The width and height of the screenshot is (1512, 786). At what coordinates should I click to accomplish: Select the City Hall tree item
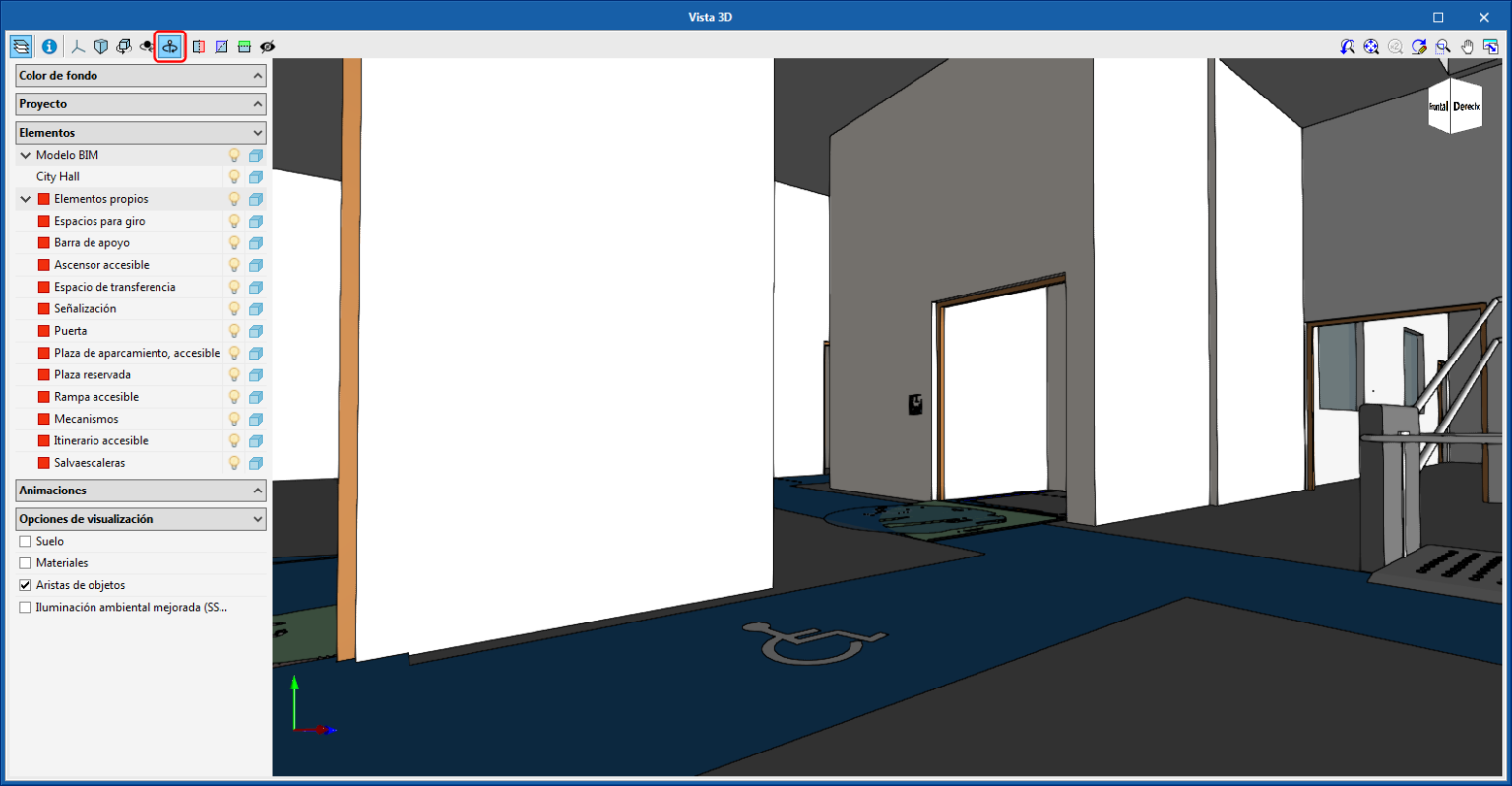tap(59, 176)
